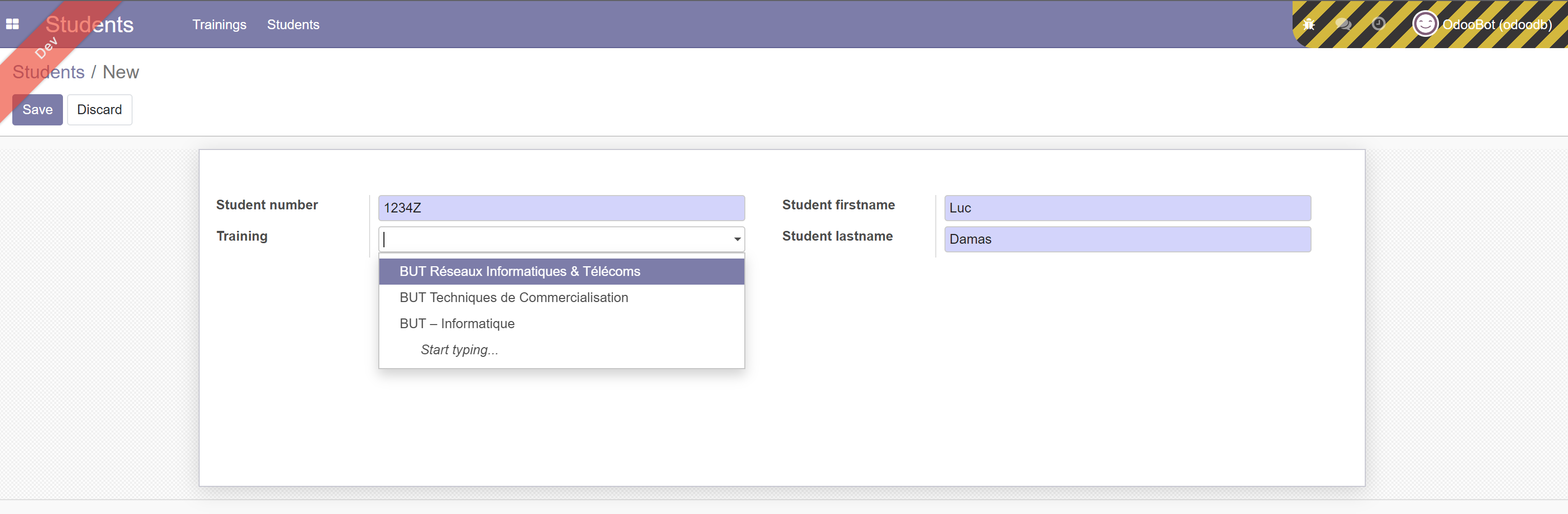
Task: Save the new student record
Action: (37, 110)
